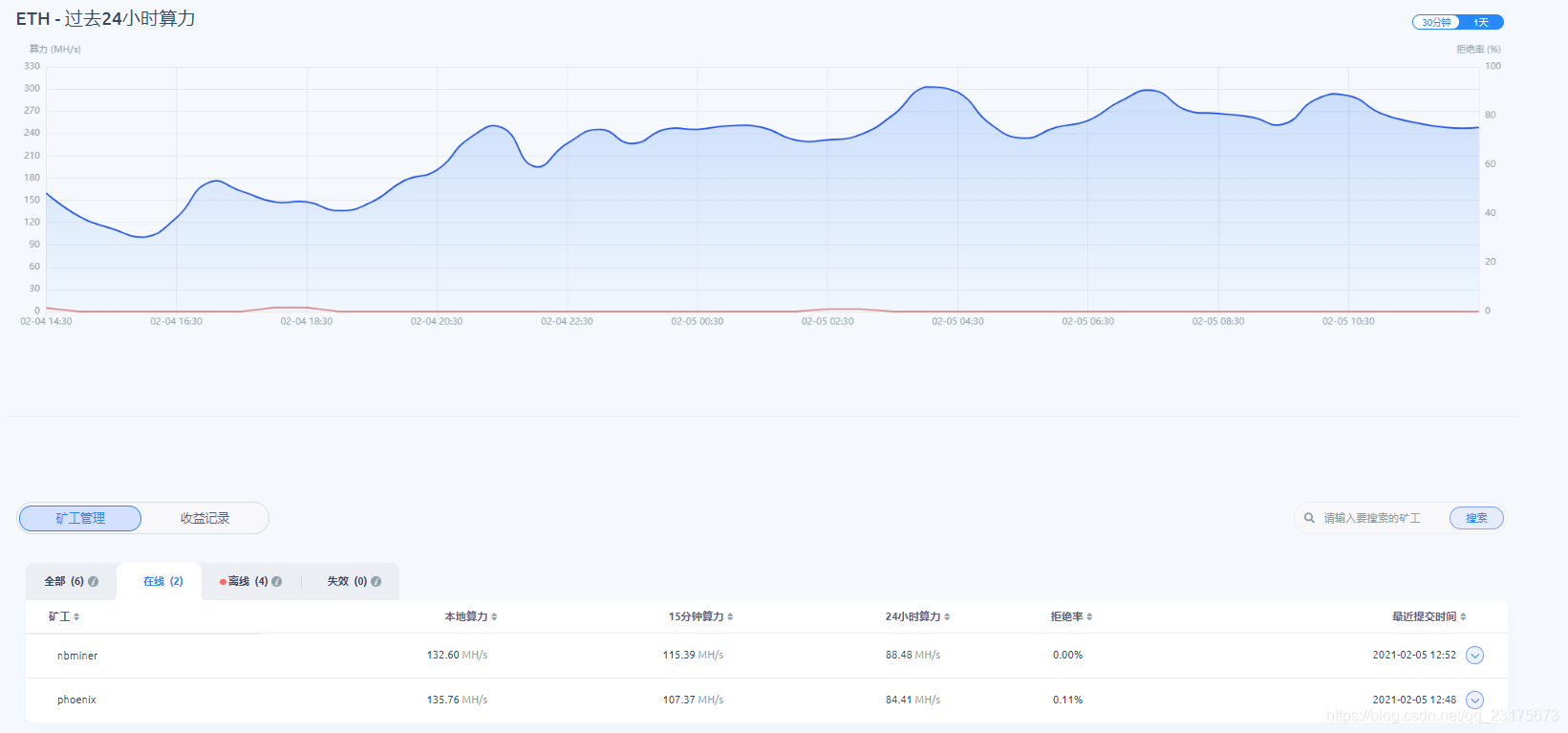Click nbminer local hashrate 132.60 MH/s
Screen dimensions: 1568x733
point(457,655)
